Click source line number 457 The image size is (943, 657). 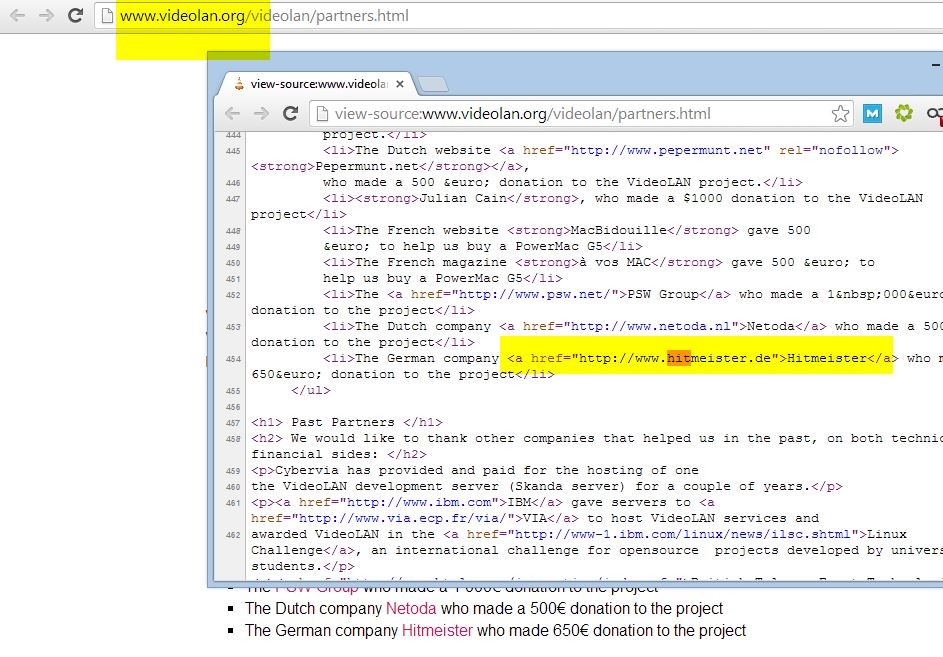pos(233,423)
